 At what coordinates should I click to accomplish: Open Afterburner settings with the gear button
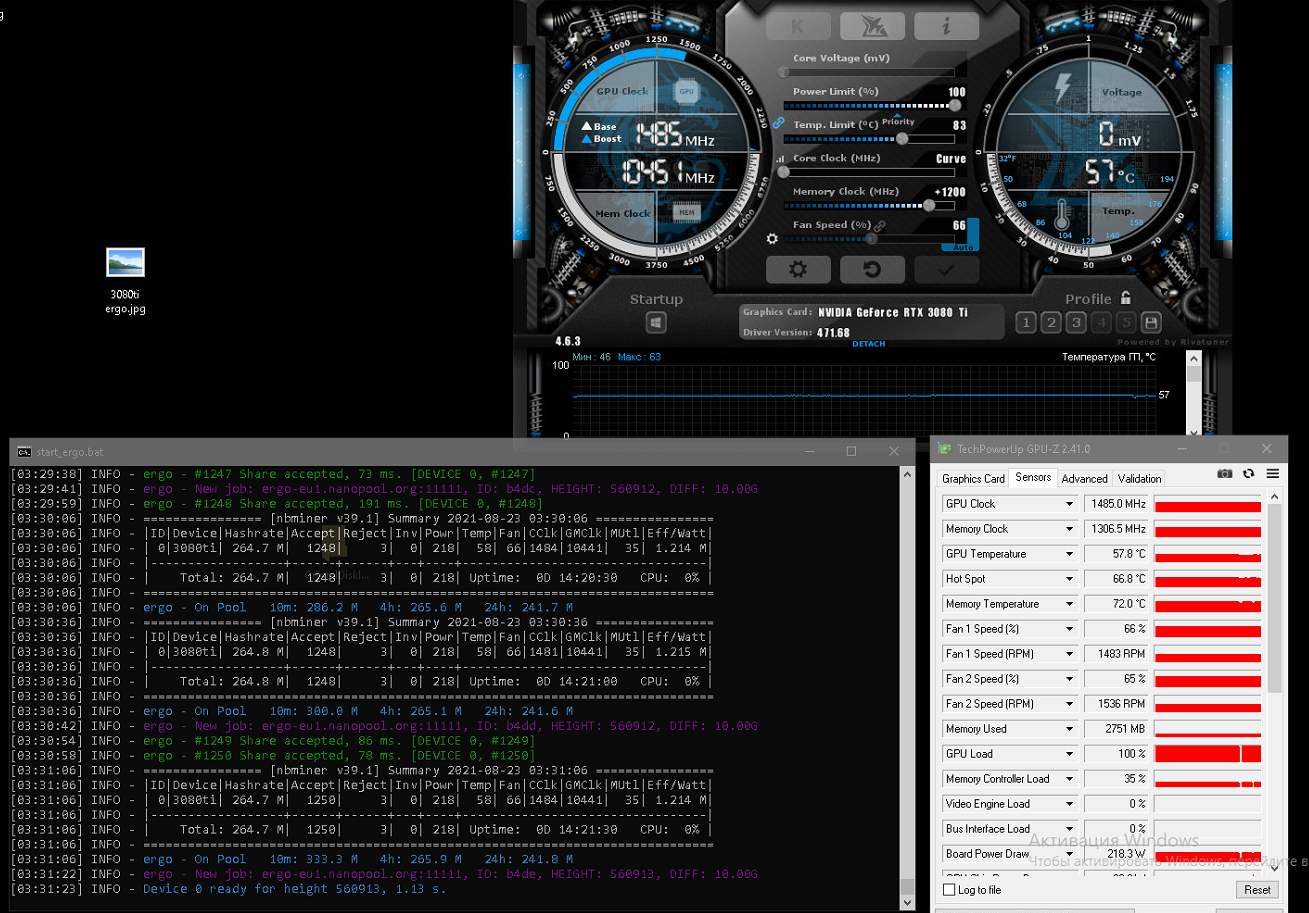point(798,269)
